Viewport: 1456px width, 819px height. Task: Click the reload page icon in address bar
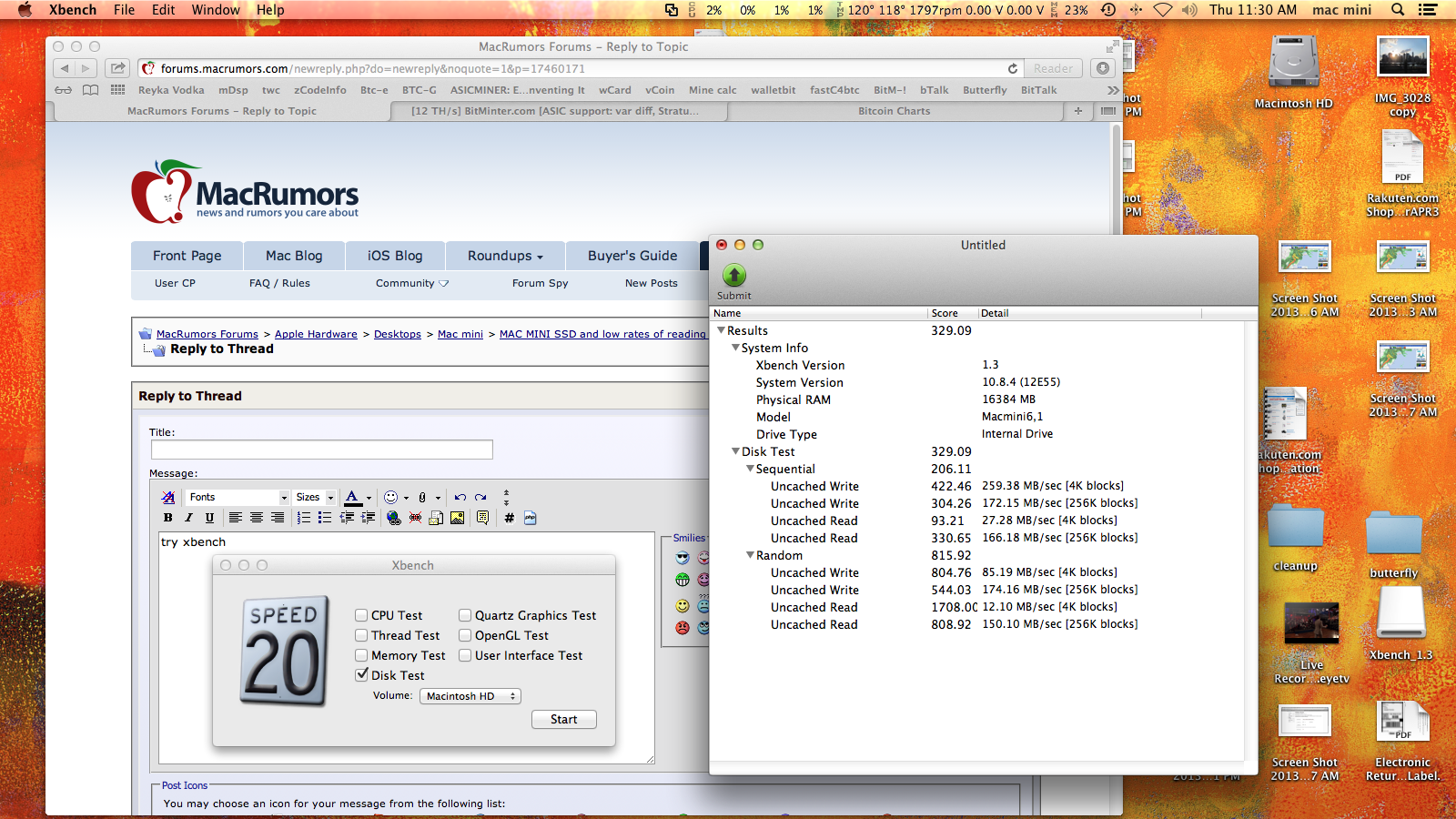tap(1012, 68)
